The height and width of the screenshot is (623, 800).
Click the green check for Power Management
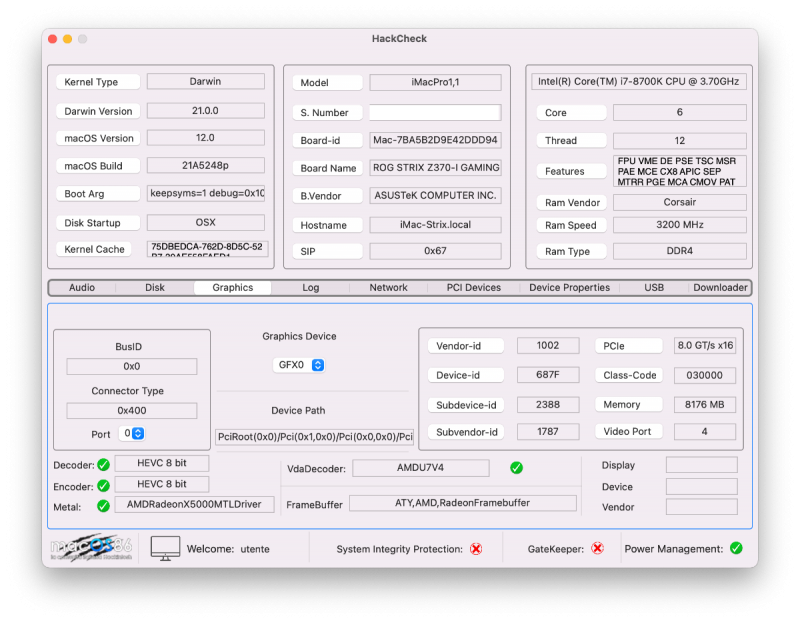coord(736,548)
